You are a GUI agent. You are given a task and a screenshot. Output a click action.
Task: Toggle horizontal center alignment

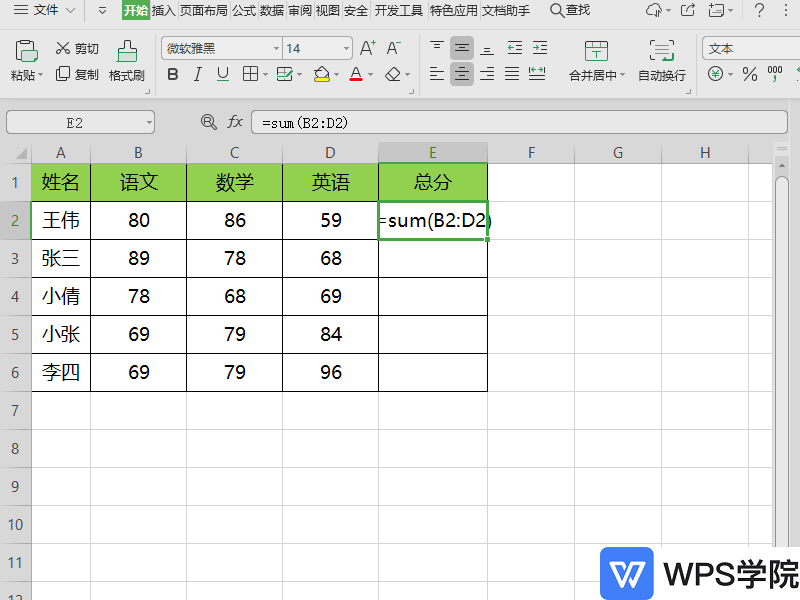[461, 73]
